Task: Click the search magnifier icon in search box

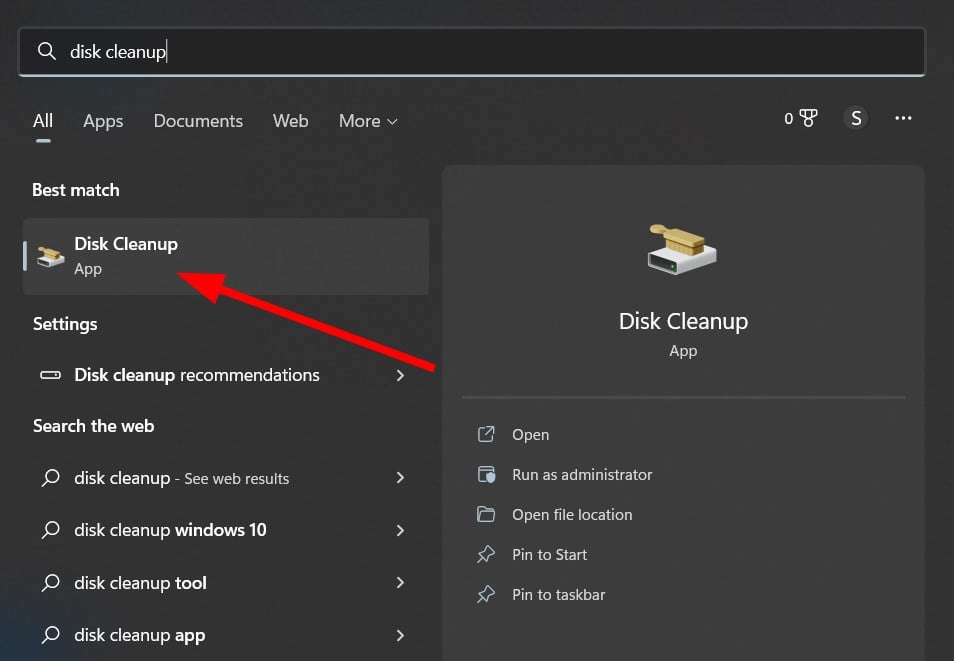Action: pos(46,51)
